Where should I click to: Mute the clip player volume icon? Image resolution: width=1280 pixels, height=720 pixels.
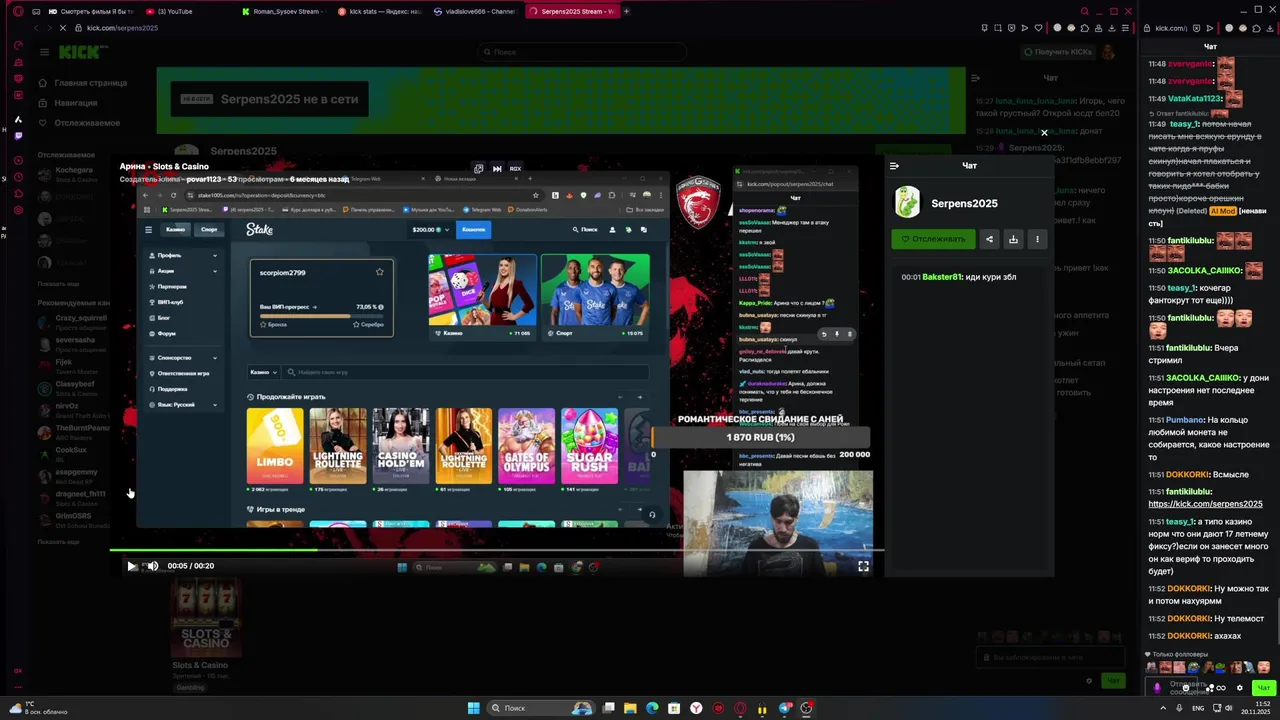[153, 566]
